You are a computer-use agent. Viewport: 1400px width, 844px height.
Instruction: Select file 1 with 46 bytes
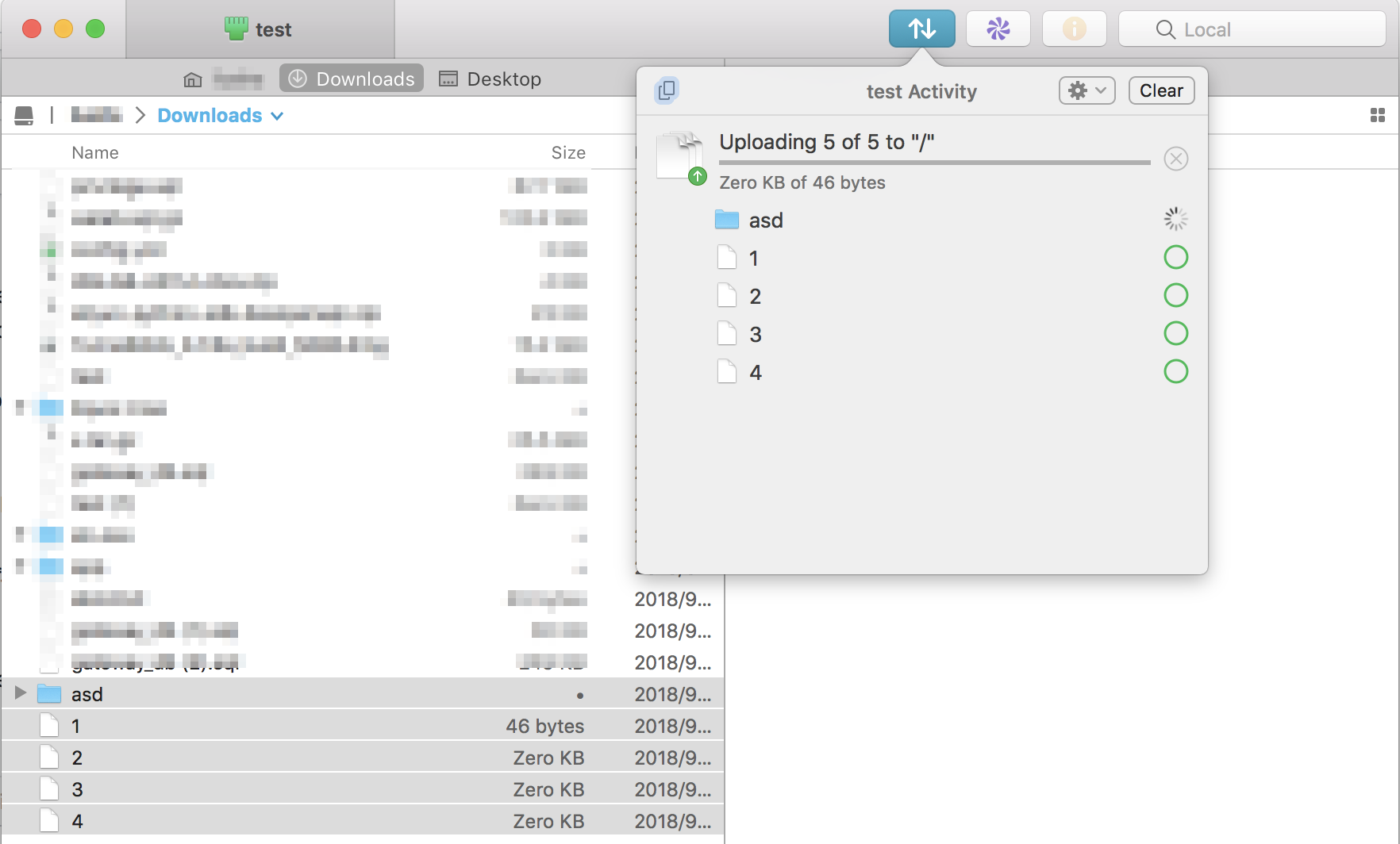pos(362,725)
